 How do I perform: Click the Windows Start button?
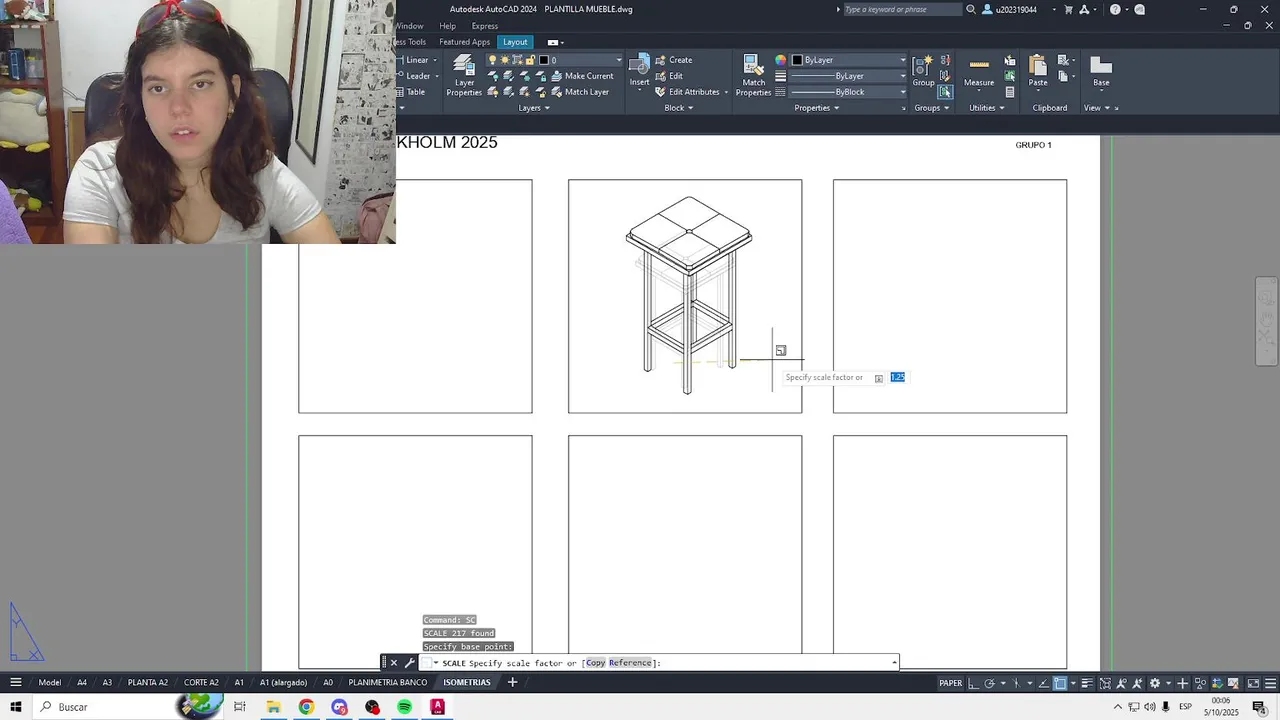click(x=16, y=707)
